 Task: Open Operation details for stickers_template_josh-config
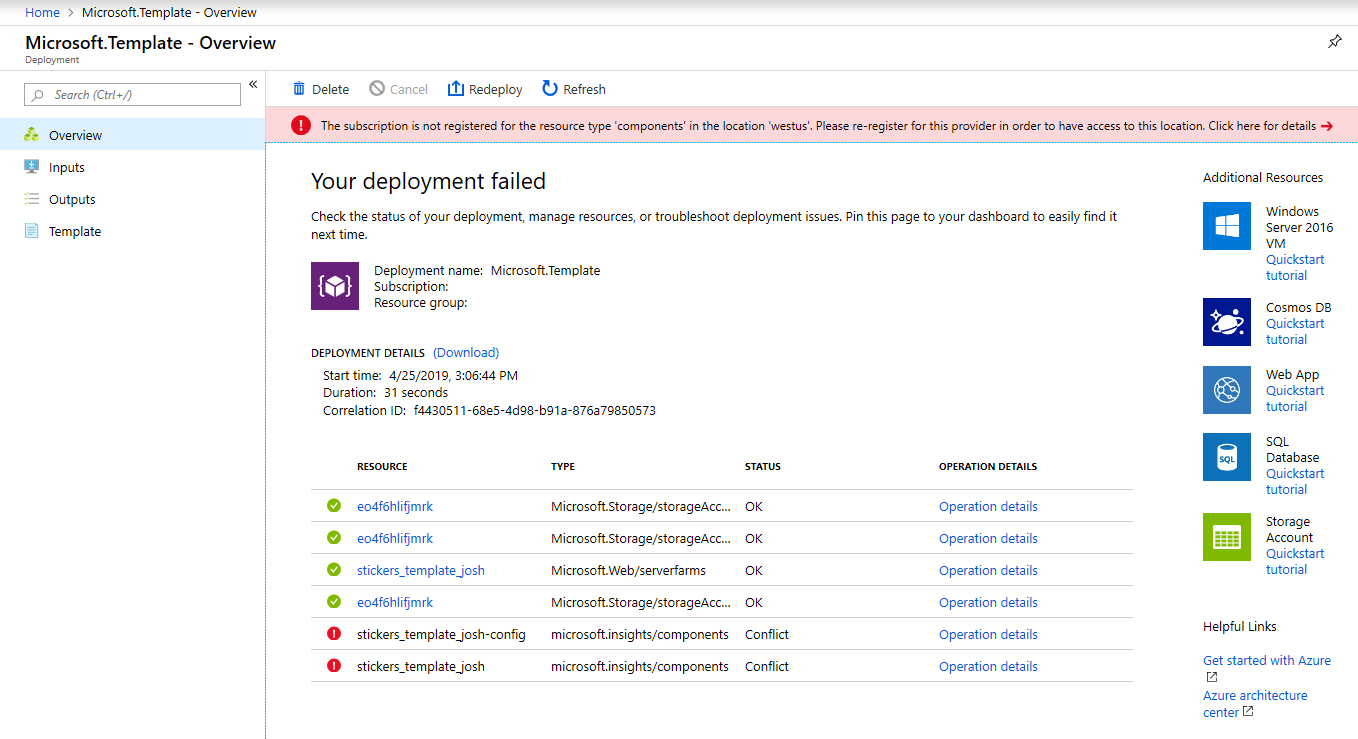pyautogui.click(x=988, y=634)
